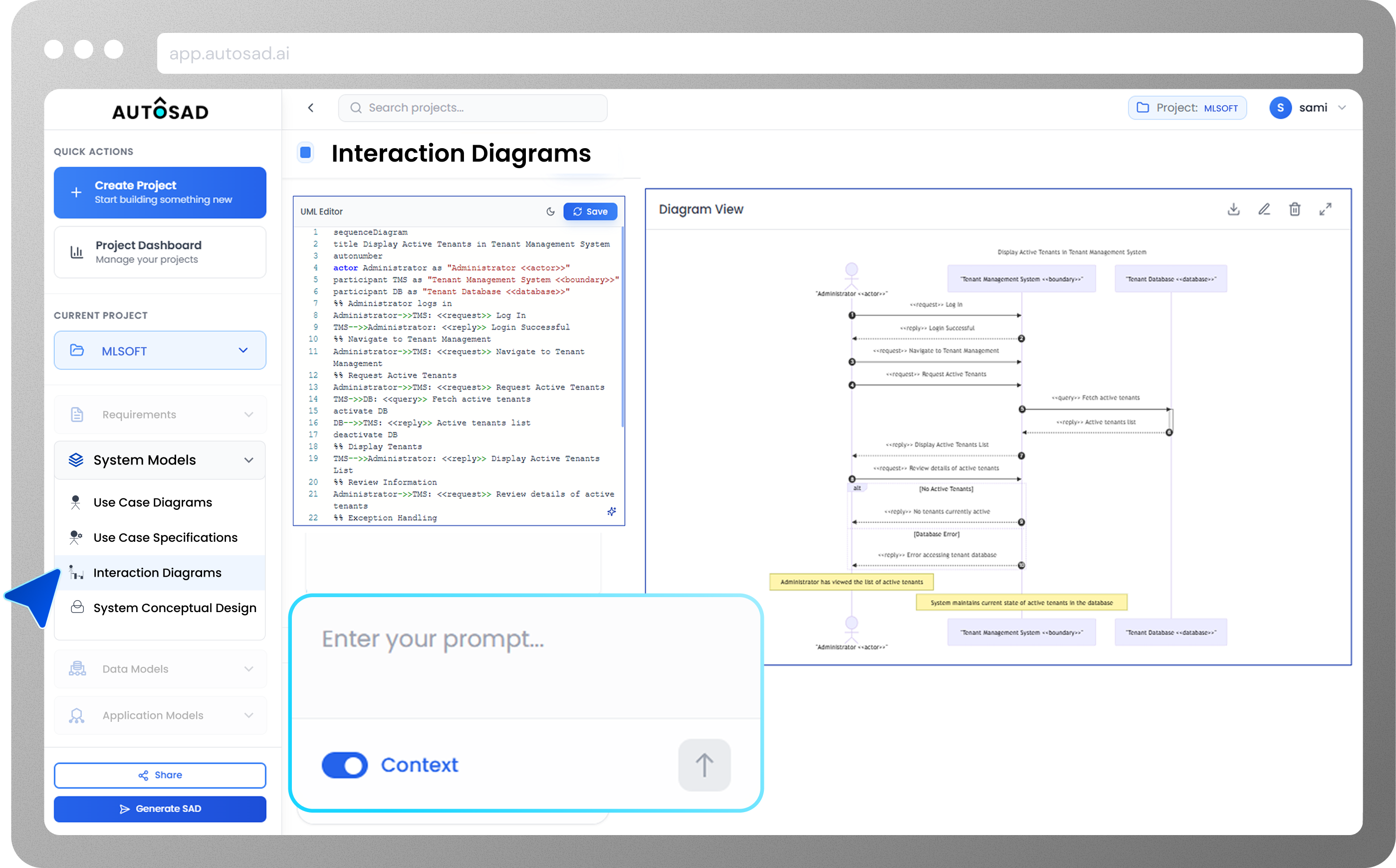This screenshot has width=1396, height=868.
Task: Open Use Case Diagrams in the sidebar
Action: point(152,502)
